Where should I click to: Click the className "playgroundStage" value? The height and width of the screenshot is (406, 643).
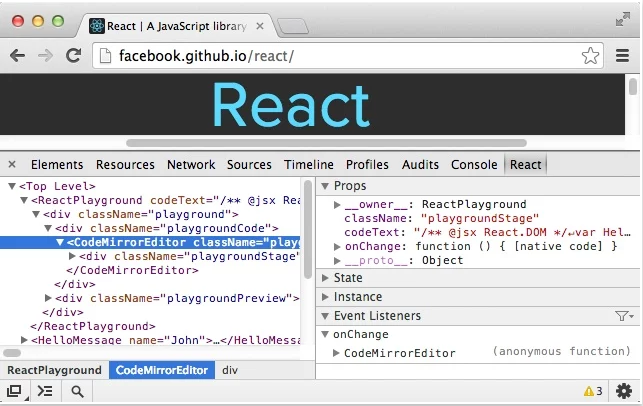click(480, 218)
